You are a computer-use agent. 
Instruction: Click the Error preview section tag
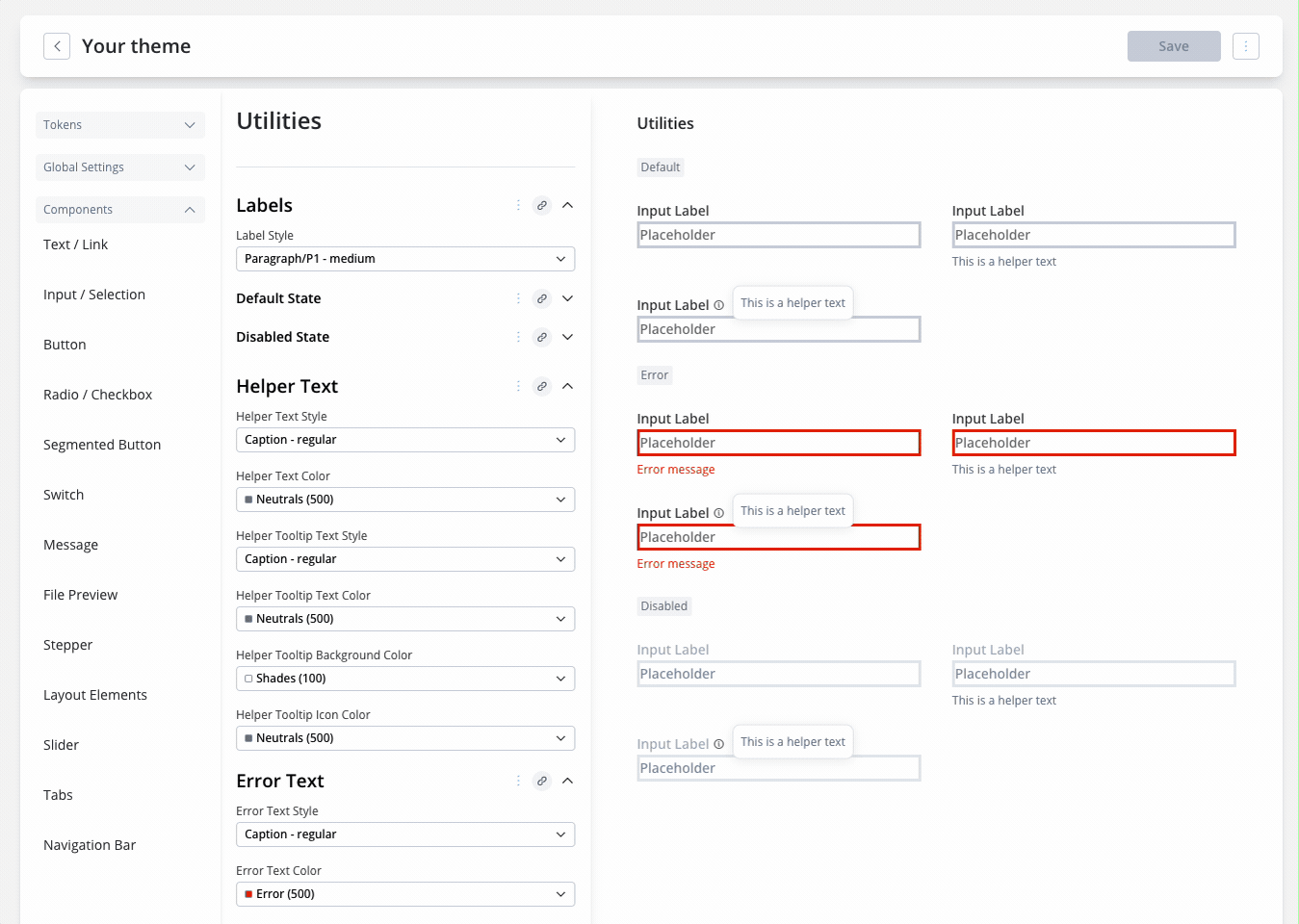coord(655,375)
